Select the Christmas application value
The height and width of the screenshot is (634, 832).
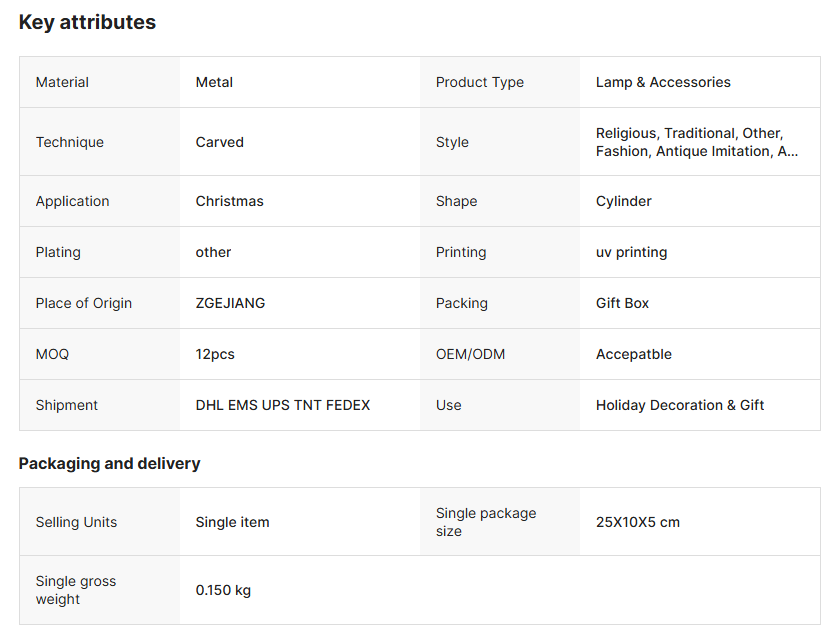click(229, 201)
